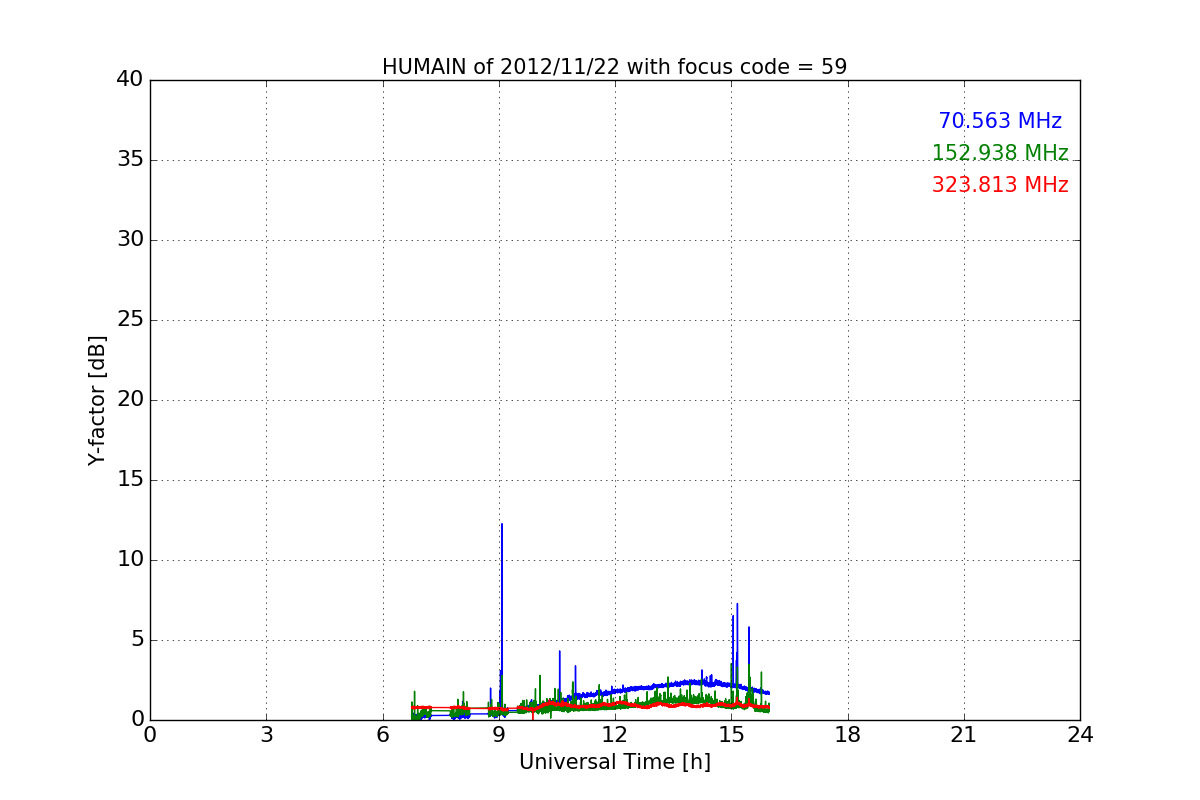Click the plot title HUMAIN of 2012/11/22

coord(614,67)
